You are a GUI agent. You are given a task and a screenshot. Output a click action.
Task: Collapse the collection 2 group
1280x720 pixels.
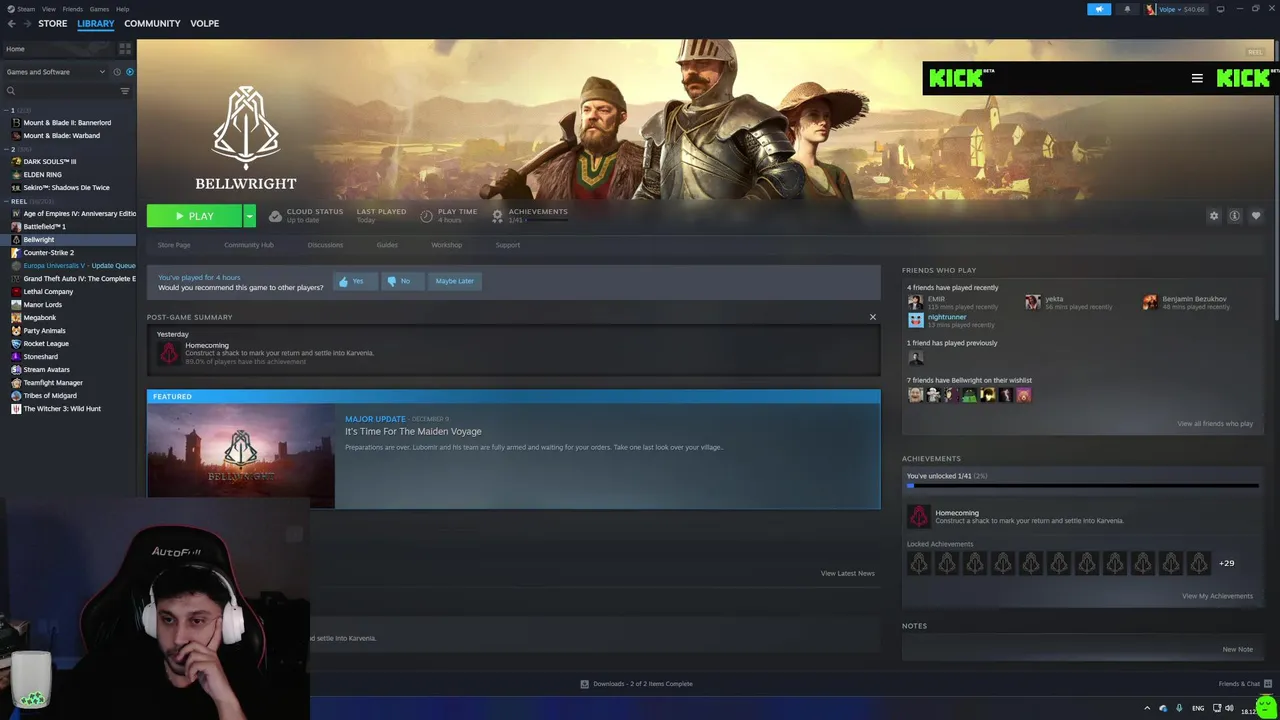pos(7,149)
